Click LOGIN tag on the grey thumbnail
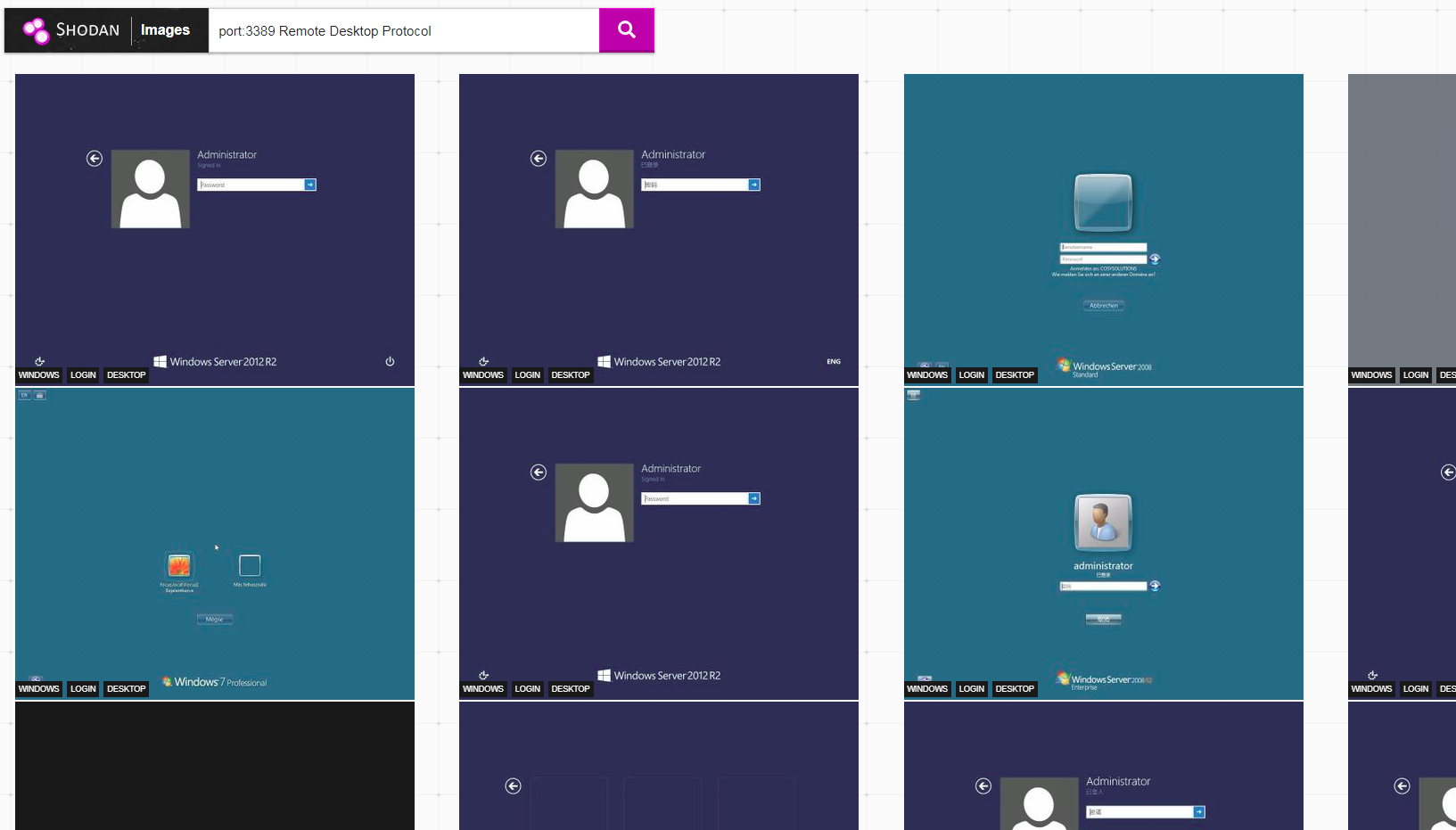 point(1415,375)
